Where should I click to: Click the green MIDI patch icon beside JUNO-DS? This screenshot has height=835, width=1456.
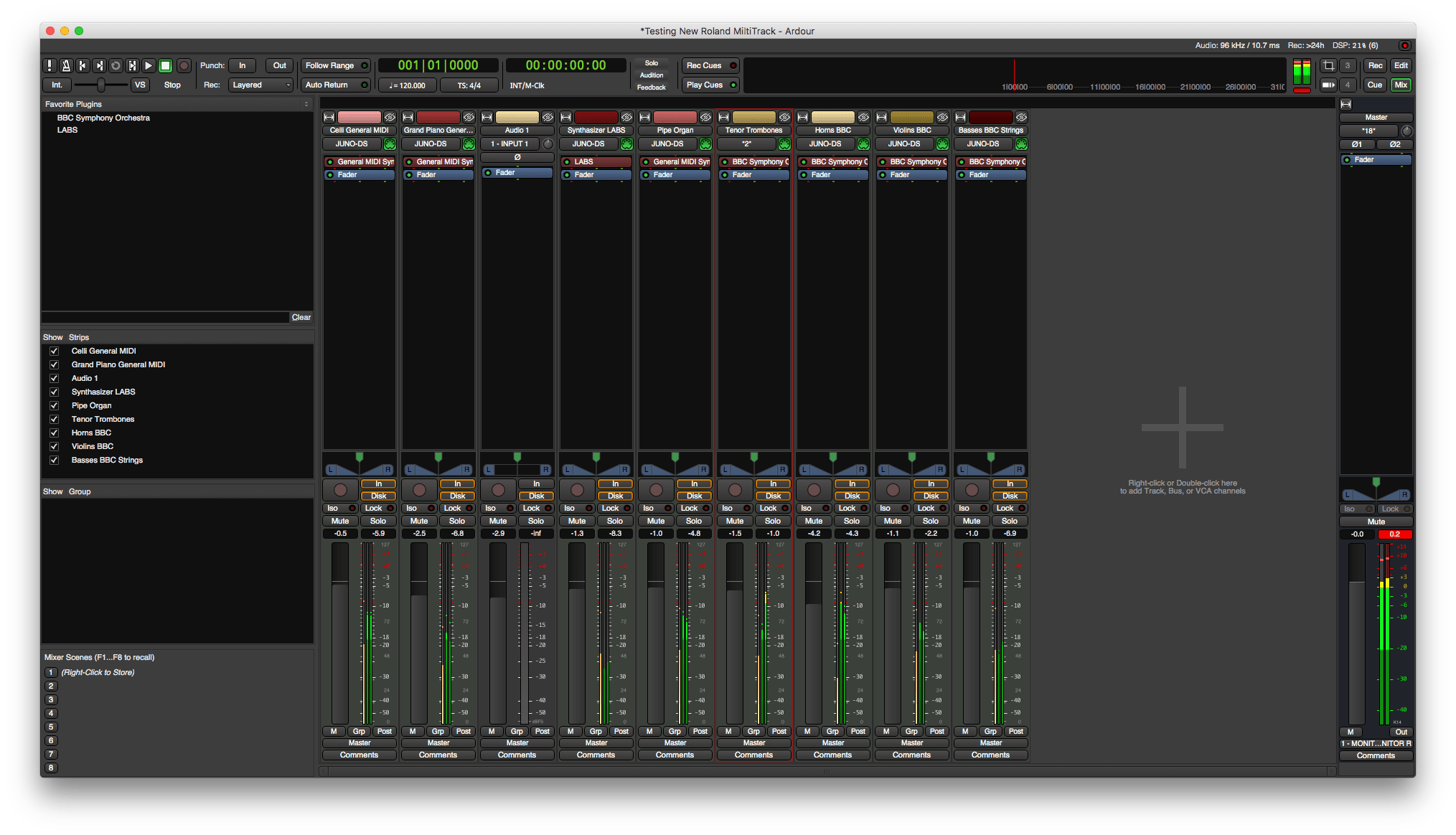coord(390,143)
